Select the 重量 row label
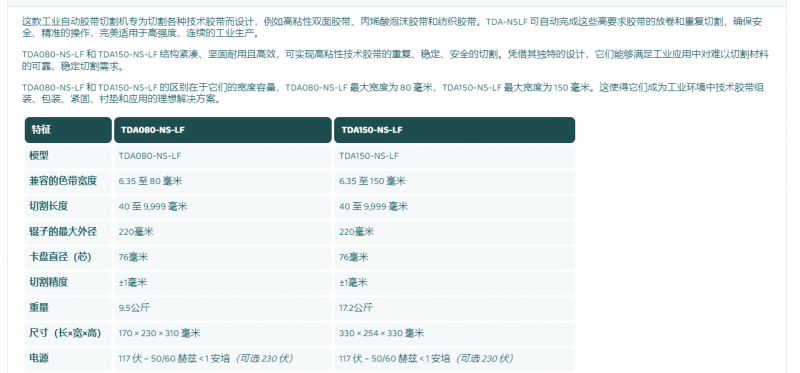Viewport: 800px width, 373px height. 68,308
